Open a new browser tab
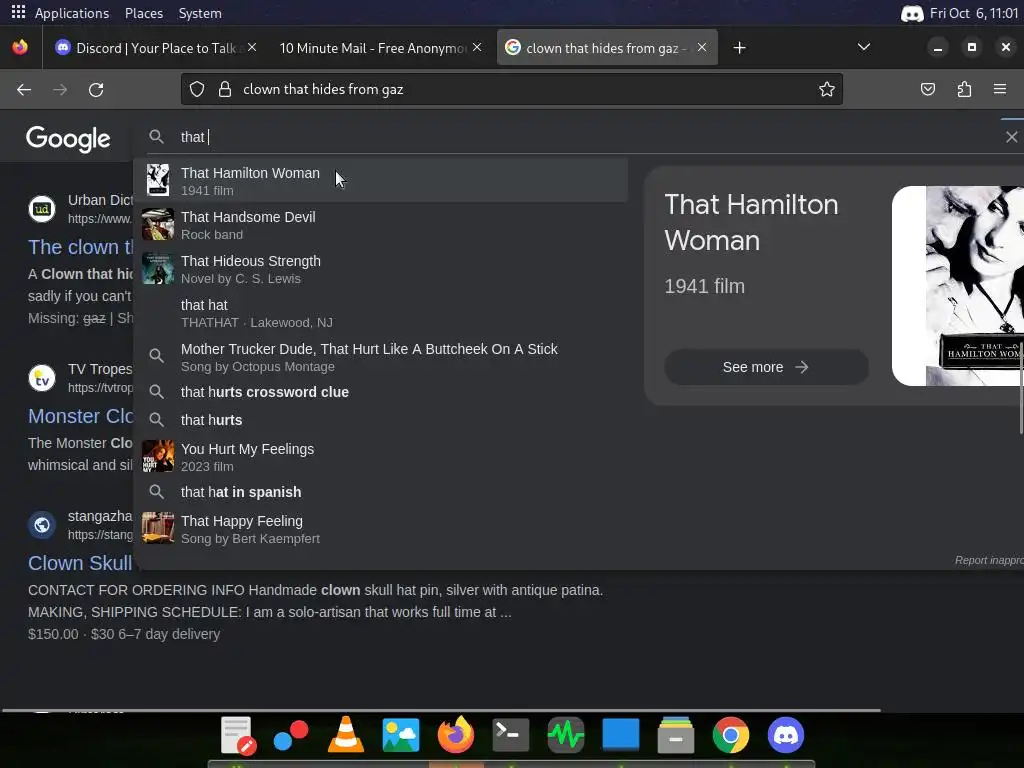Image resolution: width=1024 pixels, height=768 pixels. click(739, 48)
